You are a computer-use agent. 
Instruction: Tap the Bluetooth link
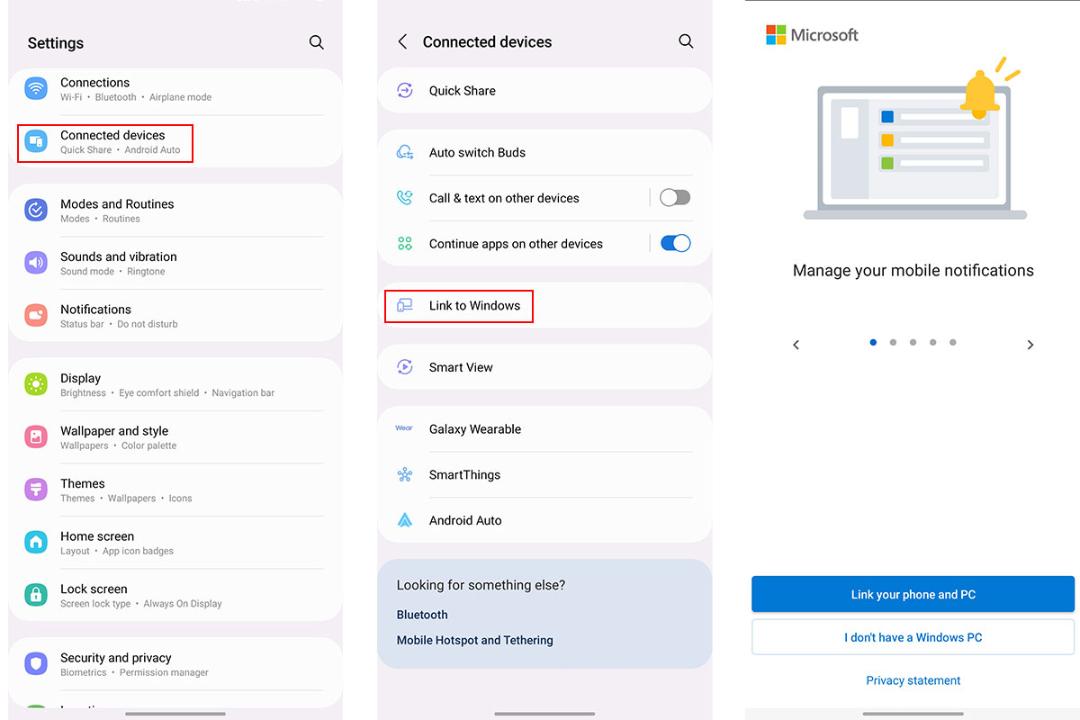(422, 615)
